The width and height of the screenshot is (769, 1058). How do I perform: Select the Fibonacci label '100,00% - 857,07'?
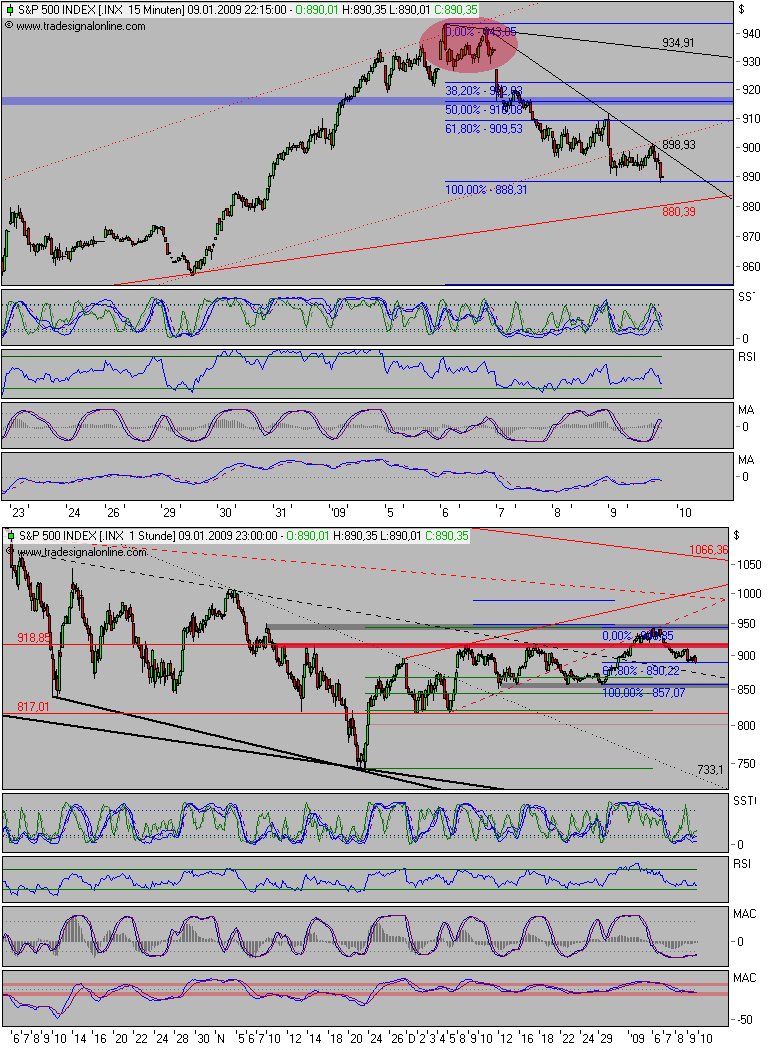[644, 692]
